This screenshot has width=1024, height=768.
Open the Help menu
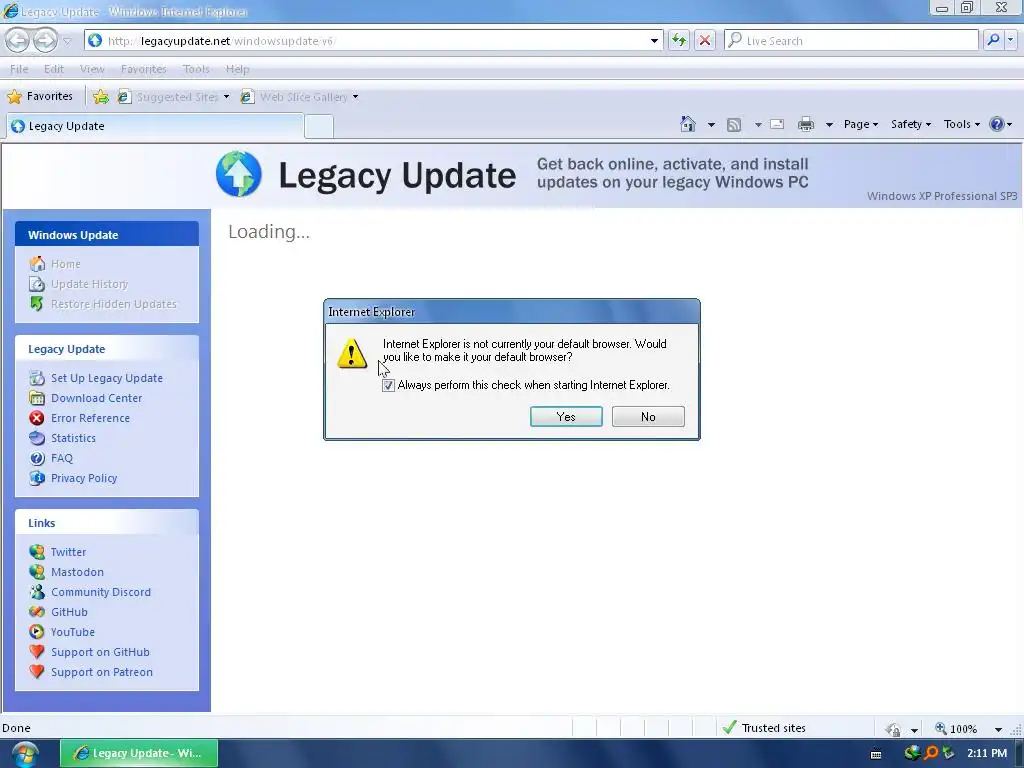pyautogui.click(x=238, y=69)
